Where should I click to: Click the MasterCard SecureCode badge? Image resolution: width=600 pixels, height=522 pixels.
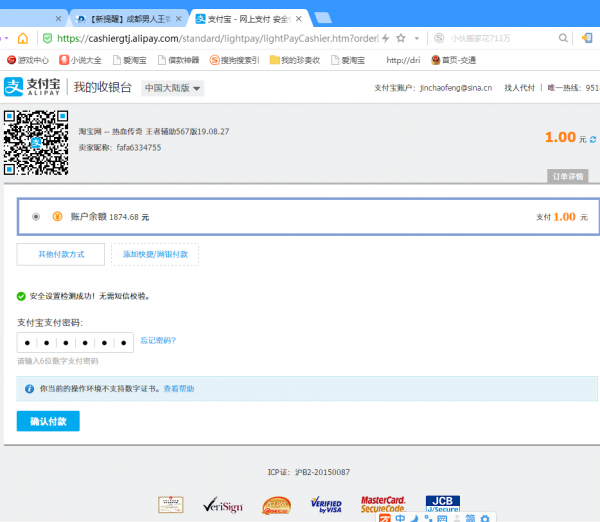(383, 504)
